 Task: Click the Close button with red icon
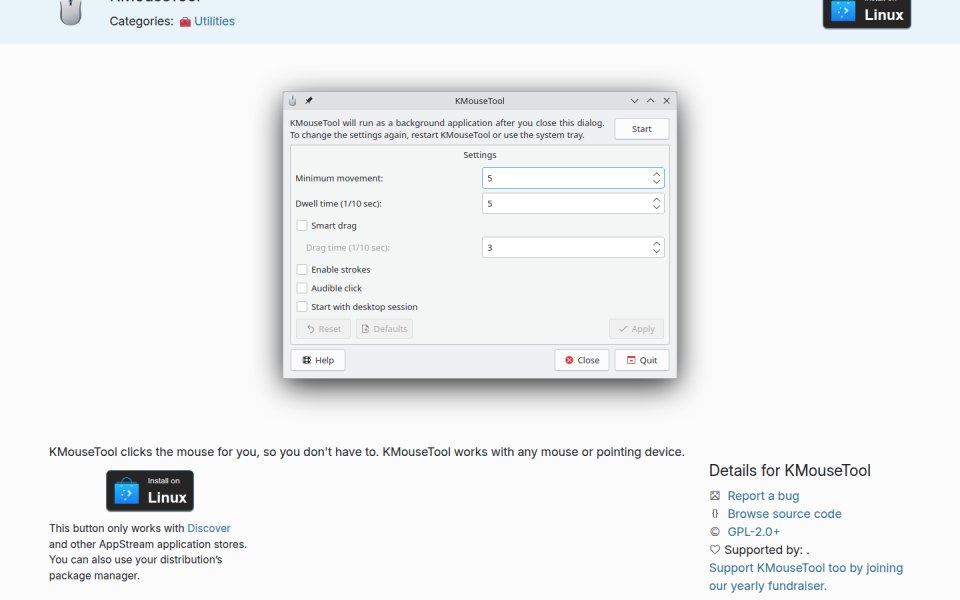tap(582, 360)
